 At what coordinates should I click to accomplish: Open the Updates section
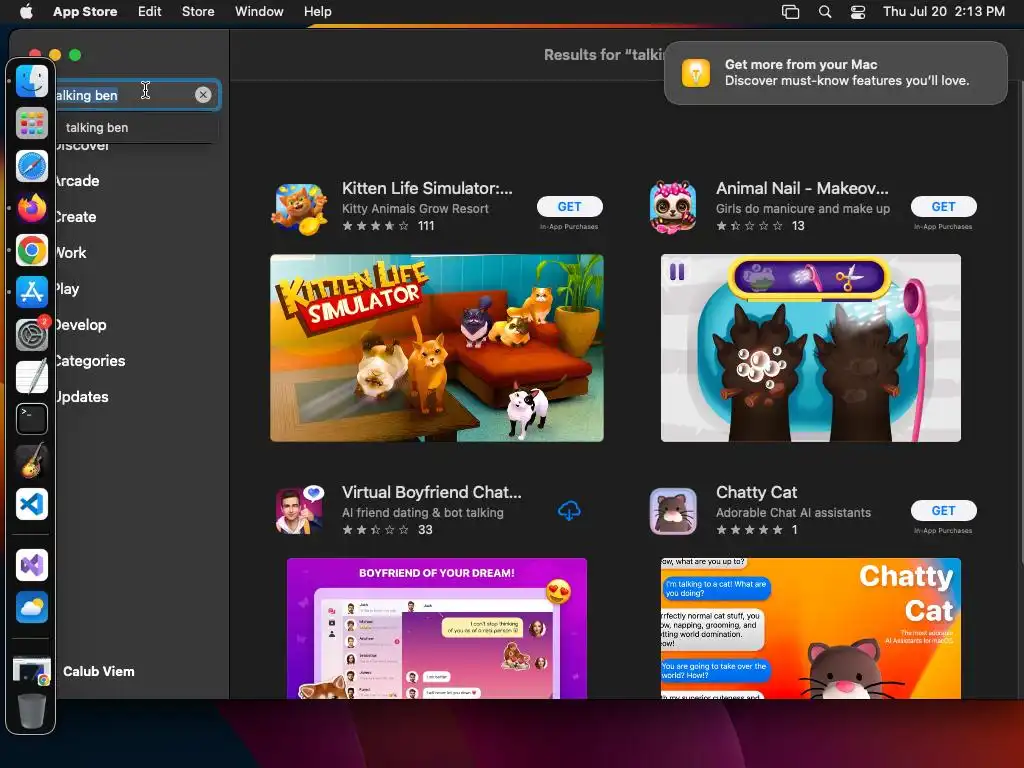(82, 396)
